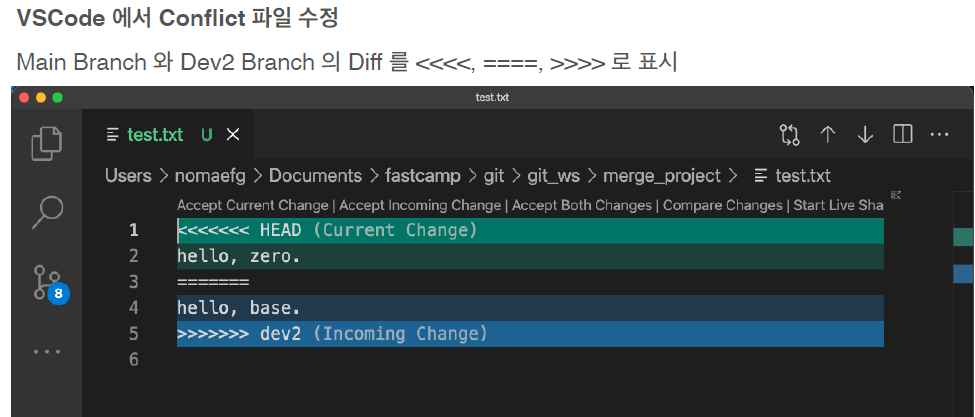Viewport: 975px width, 417px height.
Task: Close the test.txt editor tab
Action: [233, 135]
